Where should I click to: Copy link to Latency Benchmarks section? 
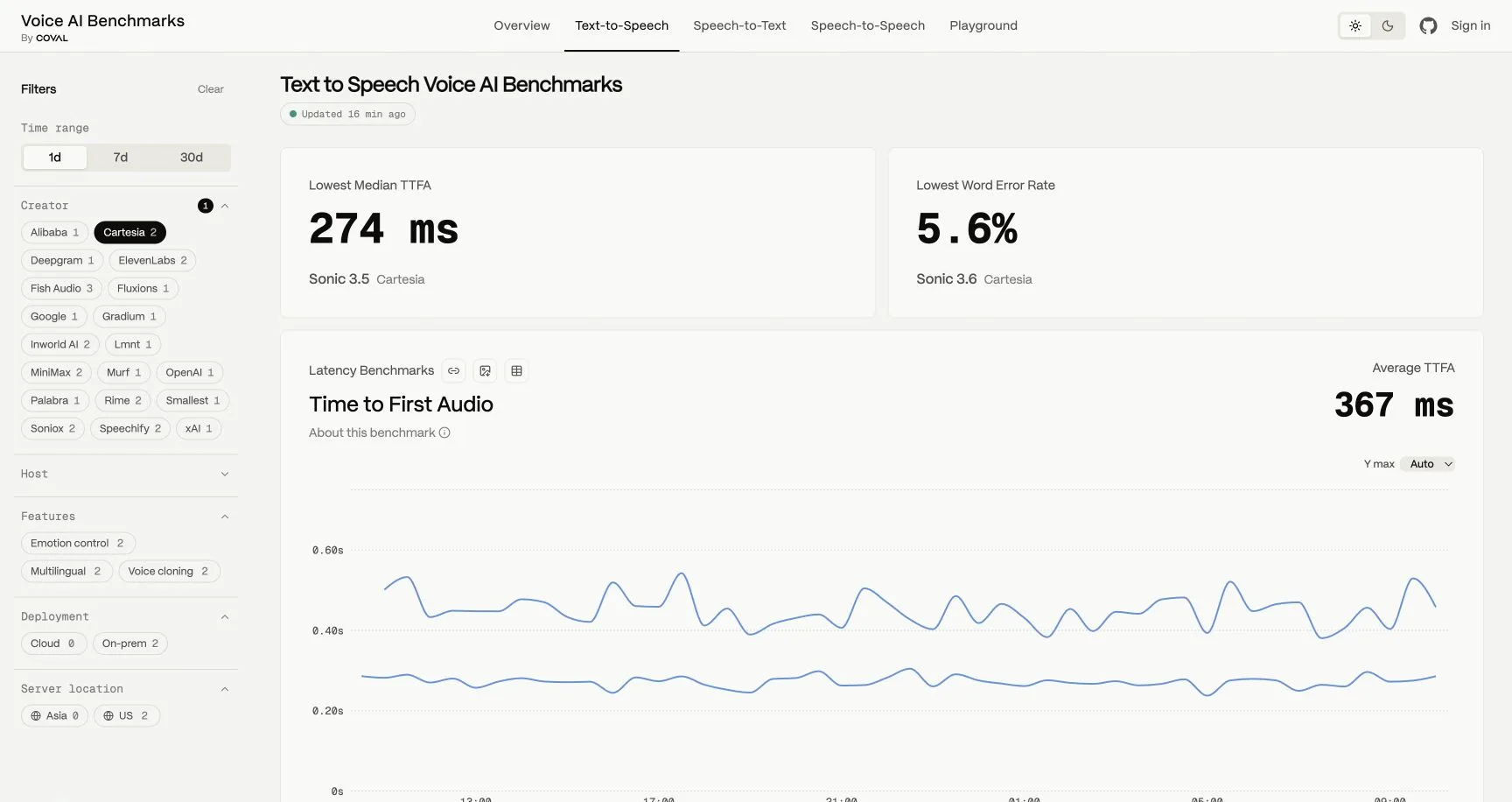(453, 371)
